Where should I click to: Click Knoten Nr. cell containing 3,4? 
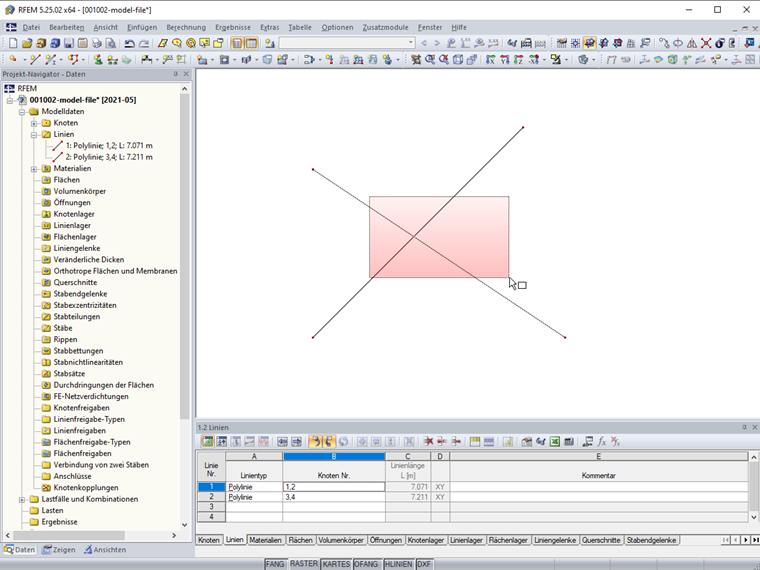pyautogui.click(x=334, y=497)
